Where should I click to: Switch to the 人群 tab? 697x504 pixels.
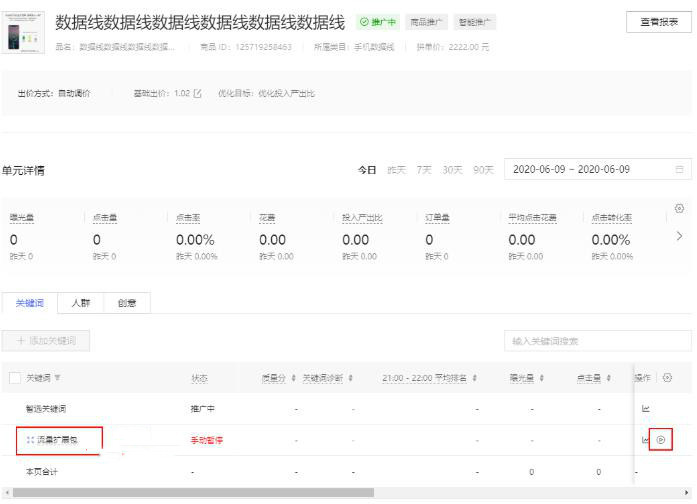point(80,303)
